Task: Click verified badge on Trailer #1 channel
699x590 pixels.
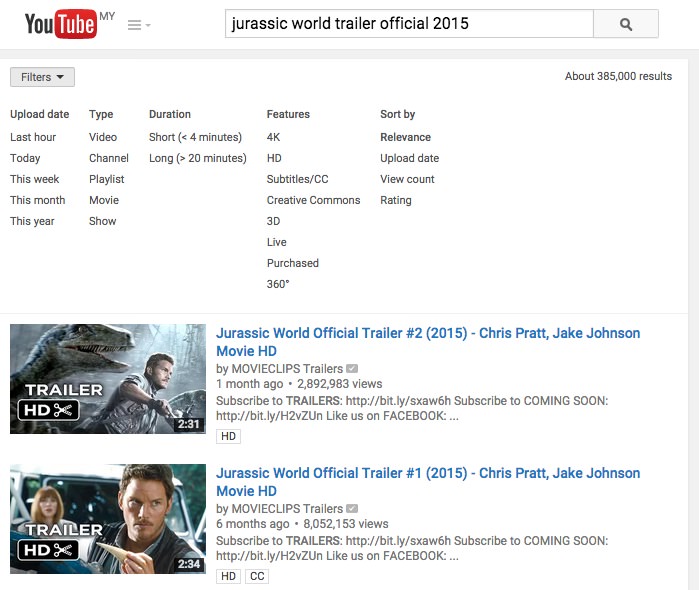Action: coord(352,509)
